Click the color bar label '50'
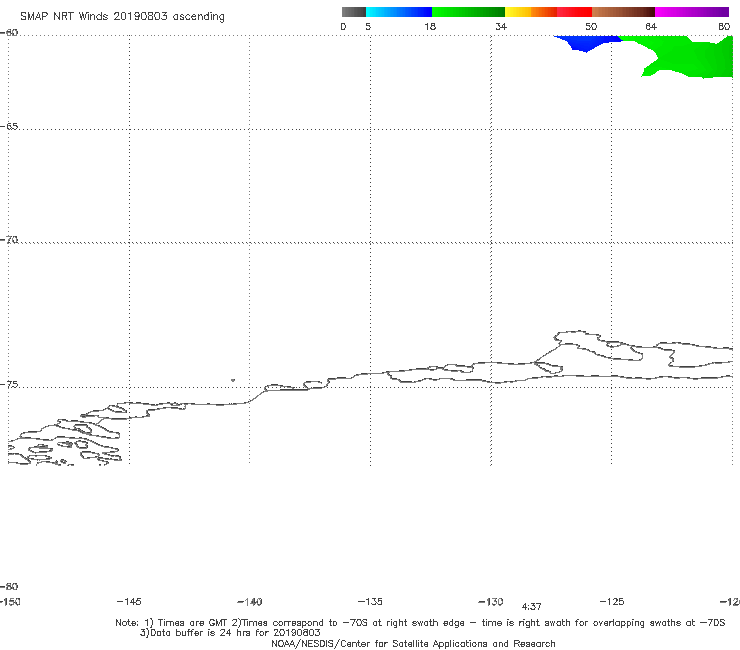 (x=591, y=26)
